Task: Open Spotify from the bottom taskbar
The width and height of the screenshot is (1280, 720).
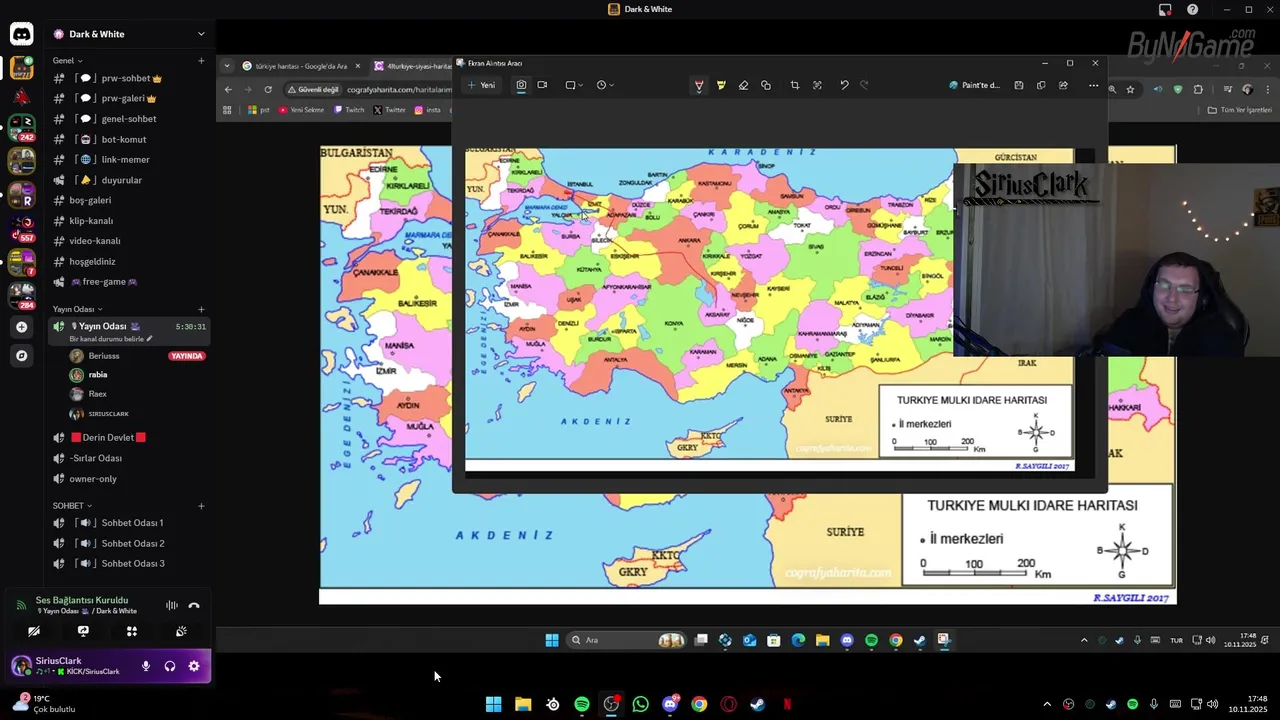Action: pos(582,704)
